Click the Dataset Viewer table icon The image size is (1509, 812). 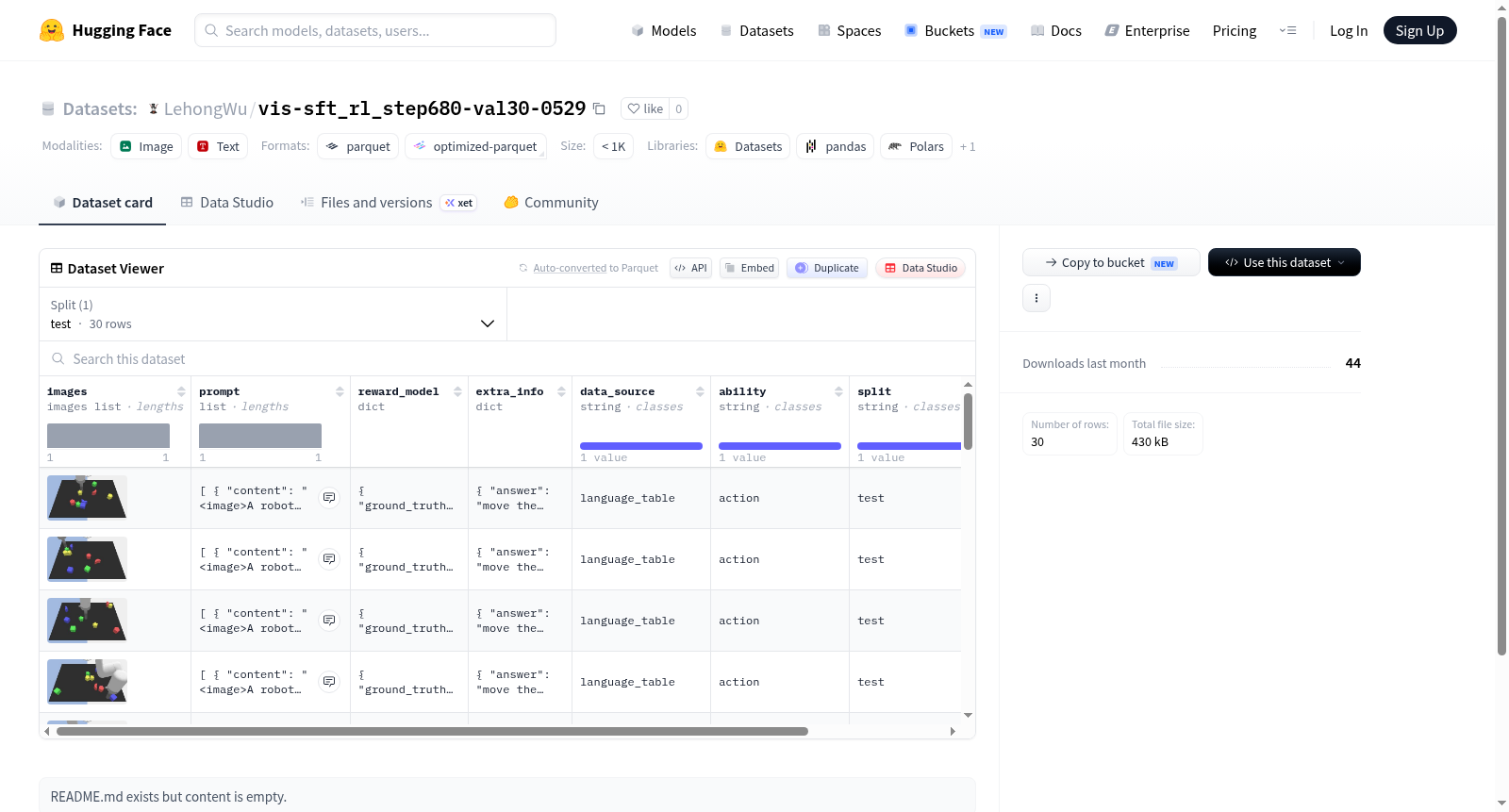click(57, 269)
